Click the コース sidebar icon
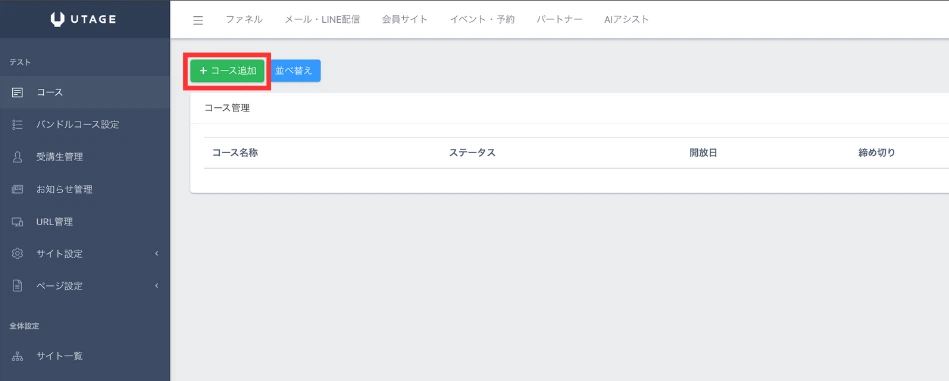Screen dimensions: 949x381 [18, 93]
